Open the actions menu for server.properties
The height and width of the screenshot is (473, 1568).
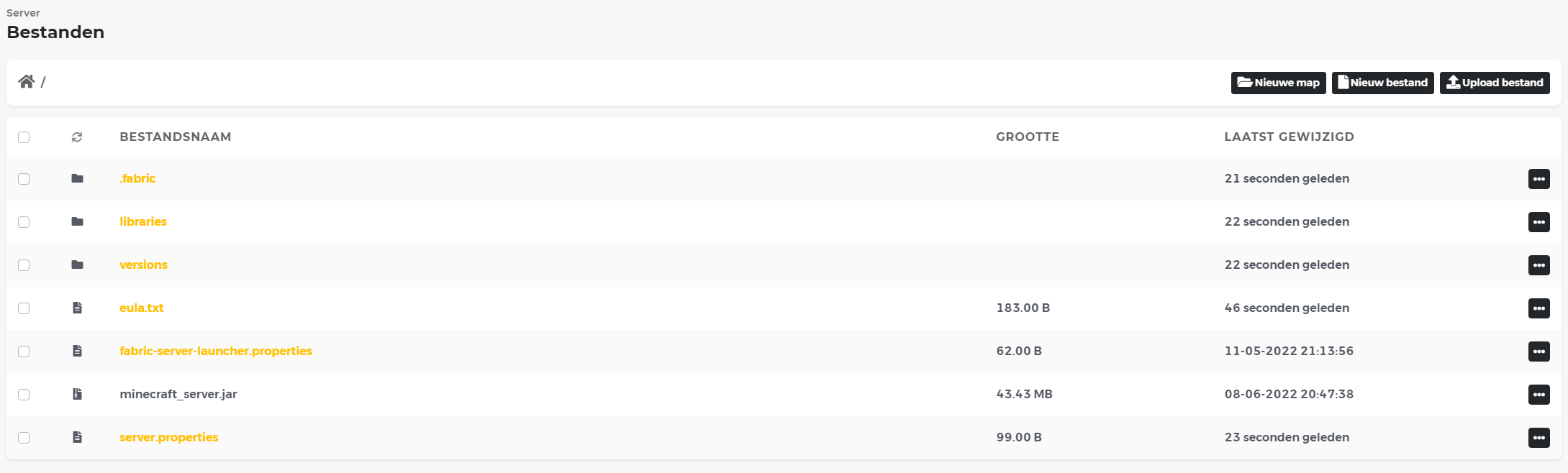1538,438
